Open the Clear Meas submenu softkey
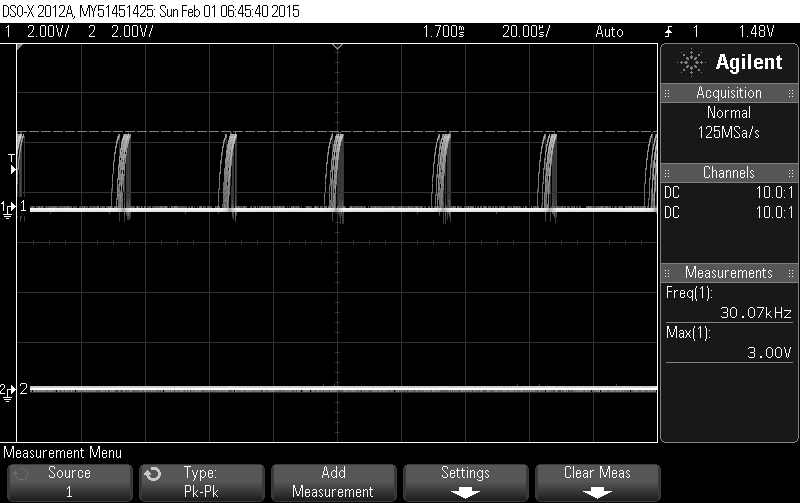800x503 pixels. (597, 482)
